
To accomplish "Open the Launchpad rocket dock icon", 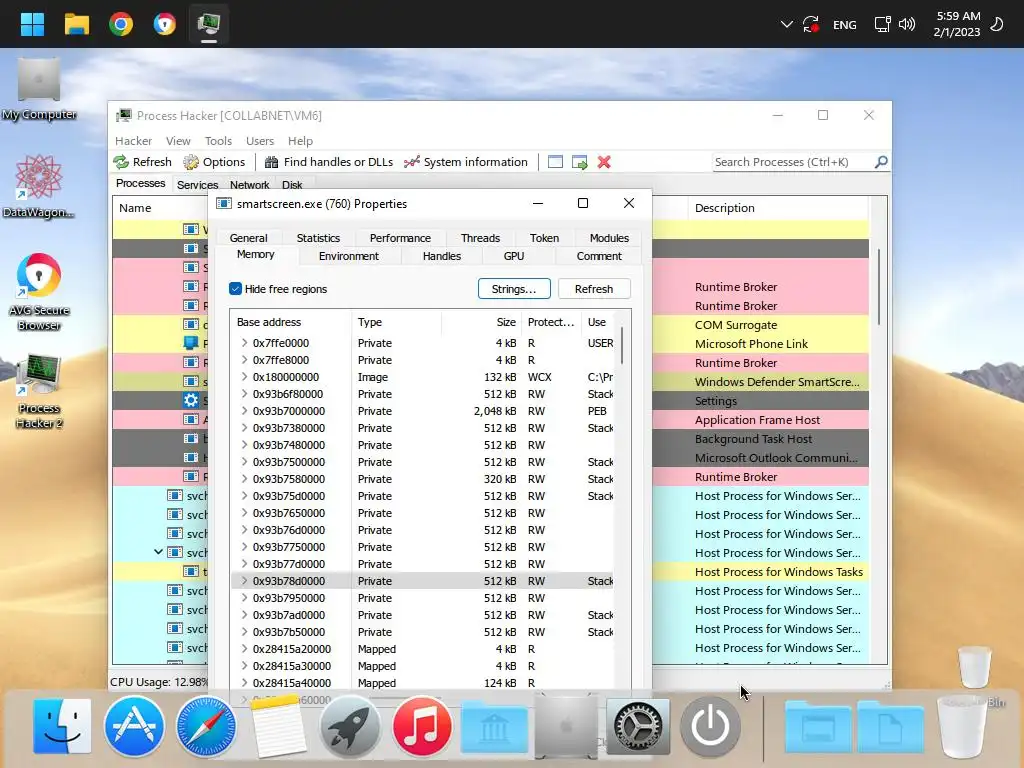I will [x=349, y=726].
